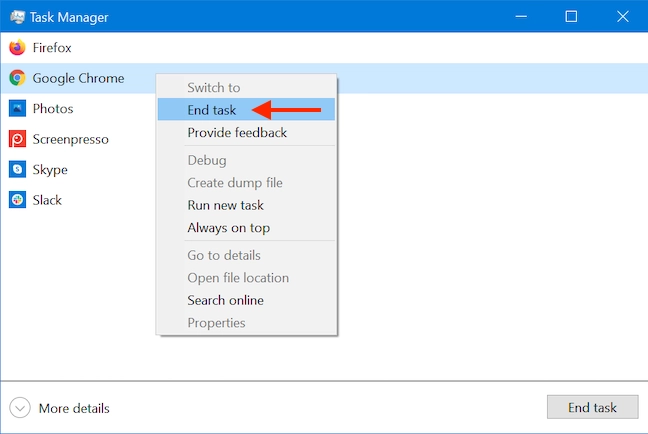Click the Skype app icon
Viewport: 648px width, 434px height.
(x=17, y=169)
